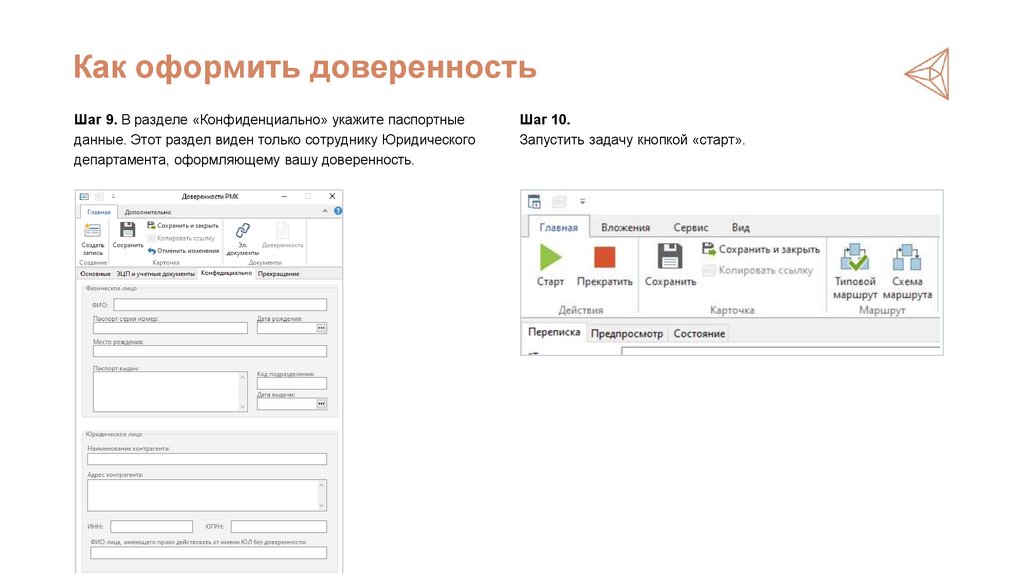Viewport: 1024px width, 574px height.
Task: Click the Адрес контрагента text area
Action: coord(202,495)
